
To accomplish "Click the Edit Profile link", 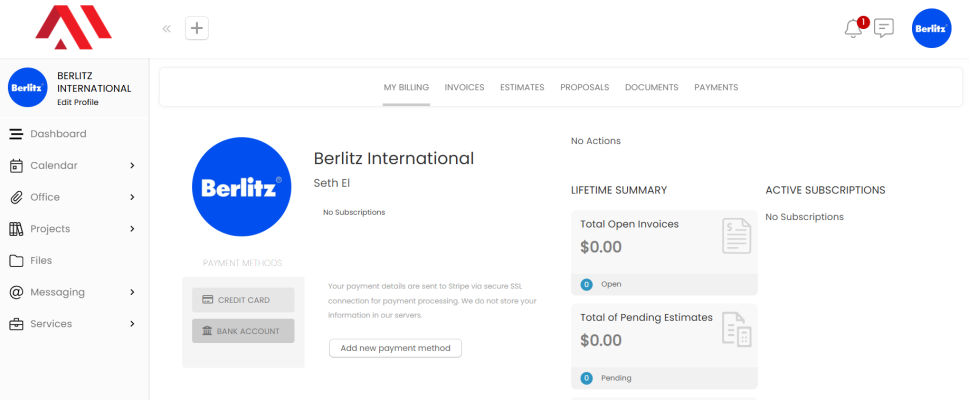I will (78, 102).
